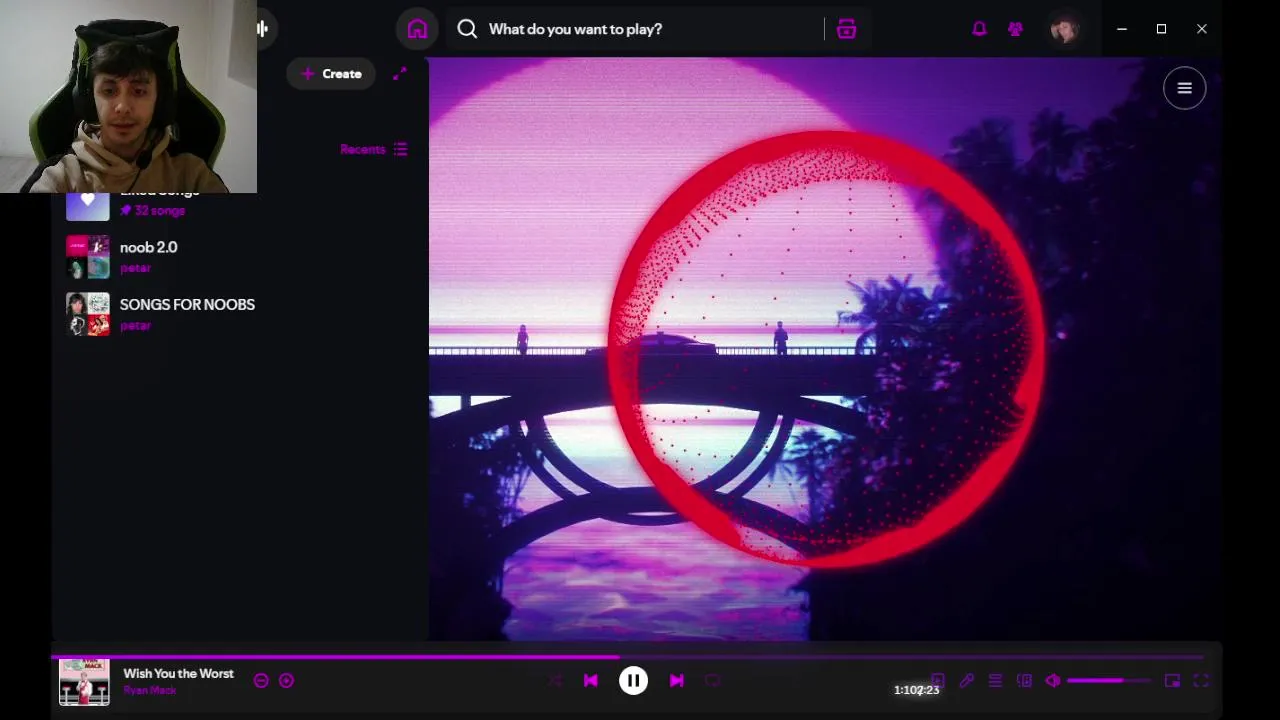This screenshot has height=720, width=1280.
Task: Open the user profile avatar
Action: 1065,29
